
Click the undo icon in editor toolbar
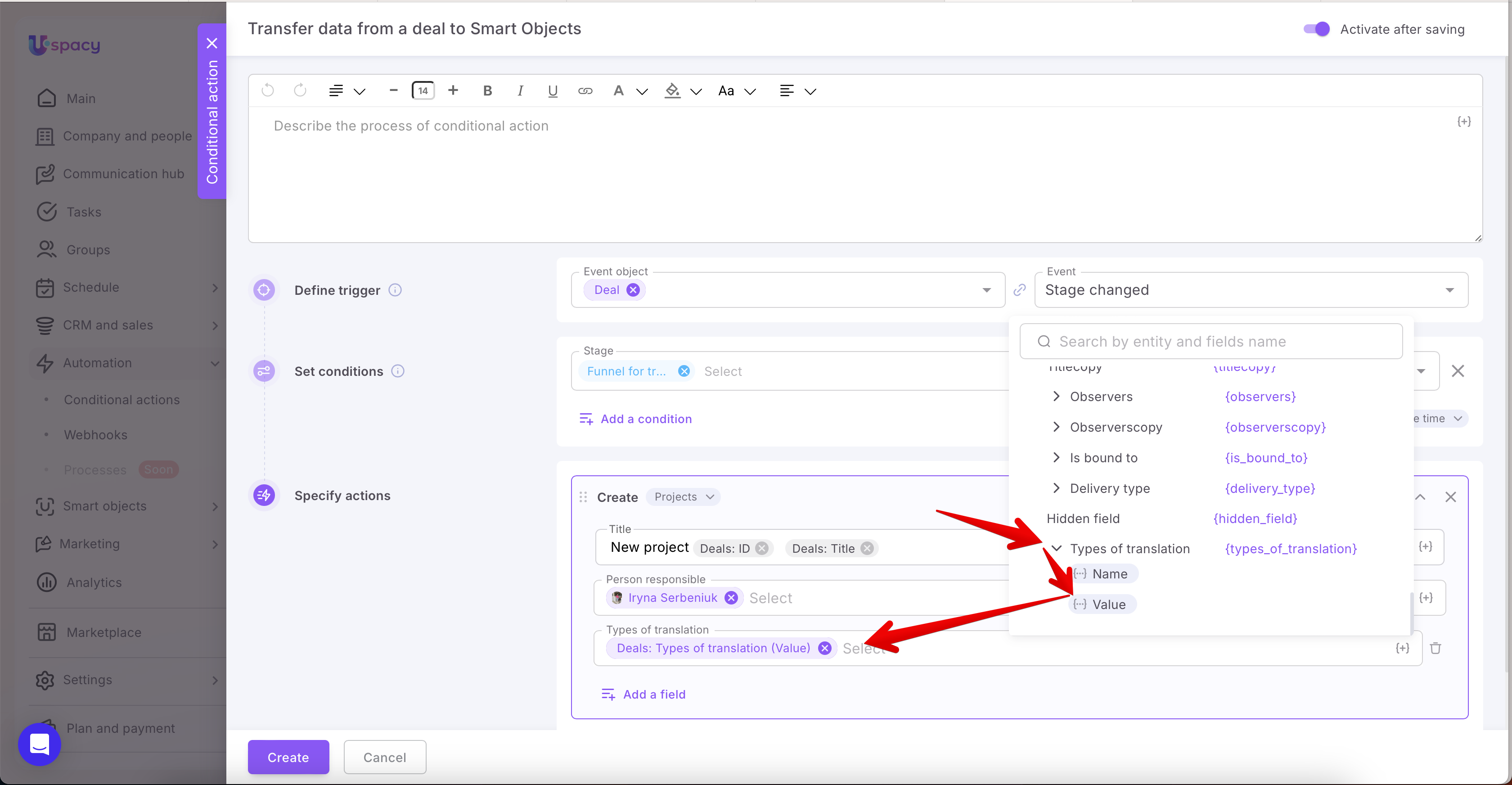click(268, 90)
